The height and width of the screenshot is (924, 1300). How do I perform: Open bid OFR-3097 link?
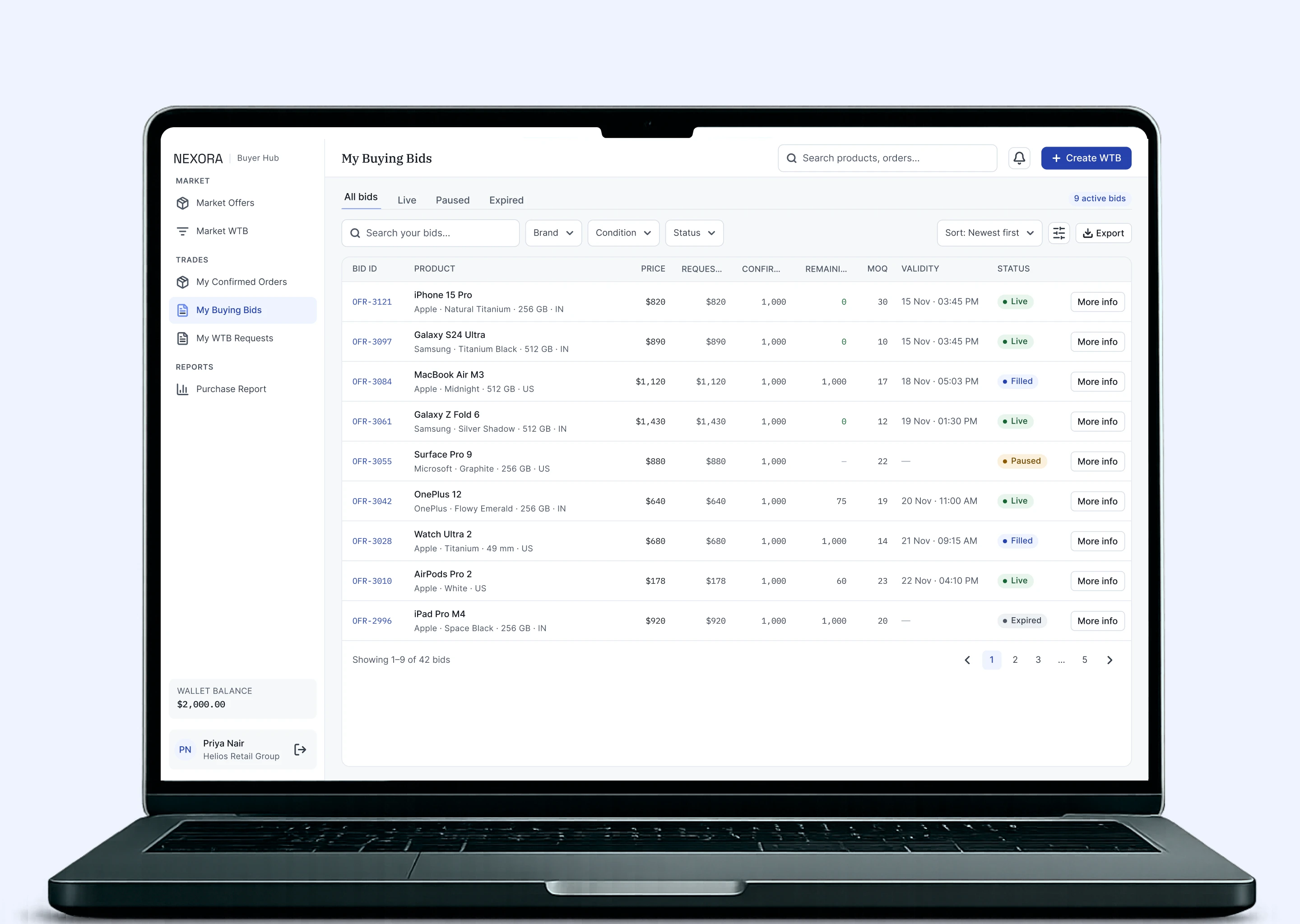[x=371, y=342]
